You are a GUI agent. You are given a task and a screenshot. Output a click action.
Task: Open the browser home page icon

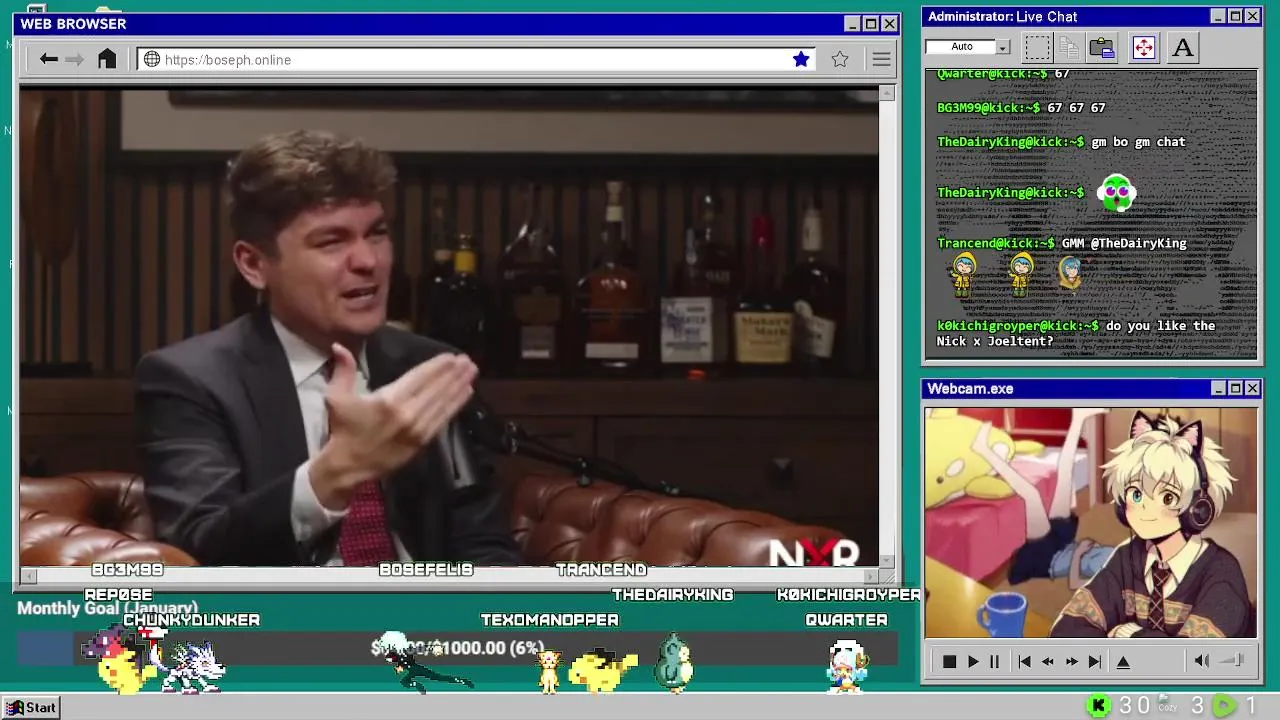pos(107,59)
